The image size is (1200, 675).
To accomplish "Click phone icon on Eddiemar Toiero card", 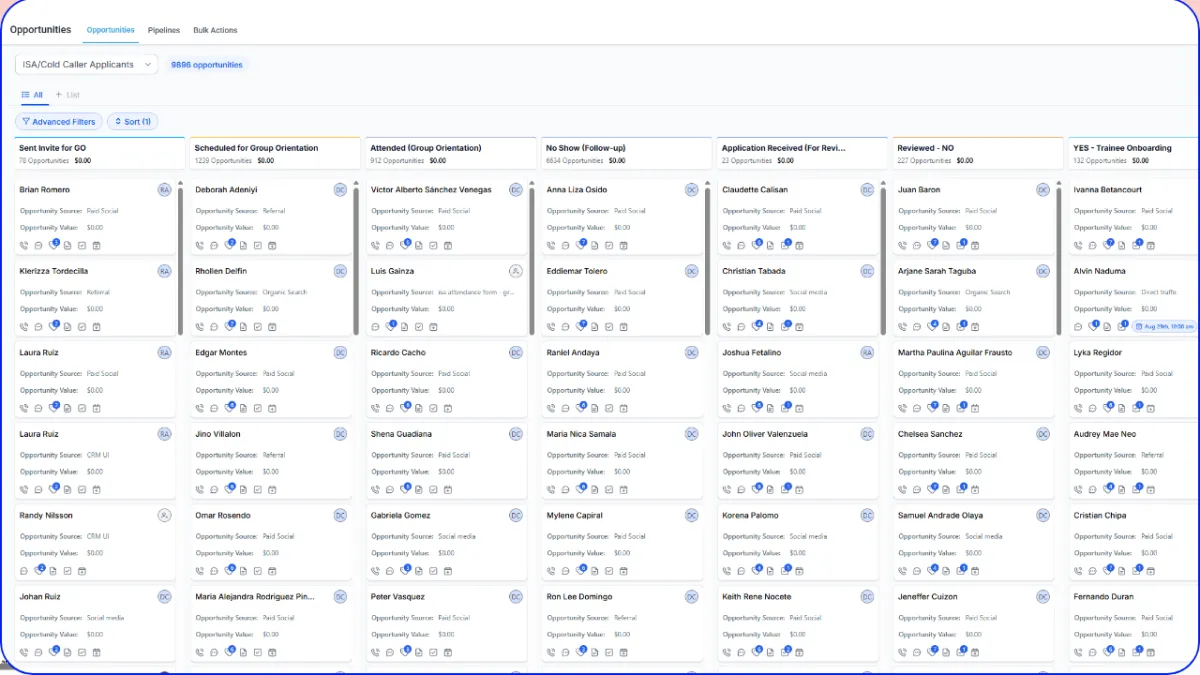I will (x=551, y=326).
